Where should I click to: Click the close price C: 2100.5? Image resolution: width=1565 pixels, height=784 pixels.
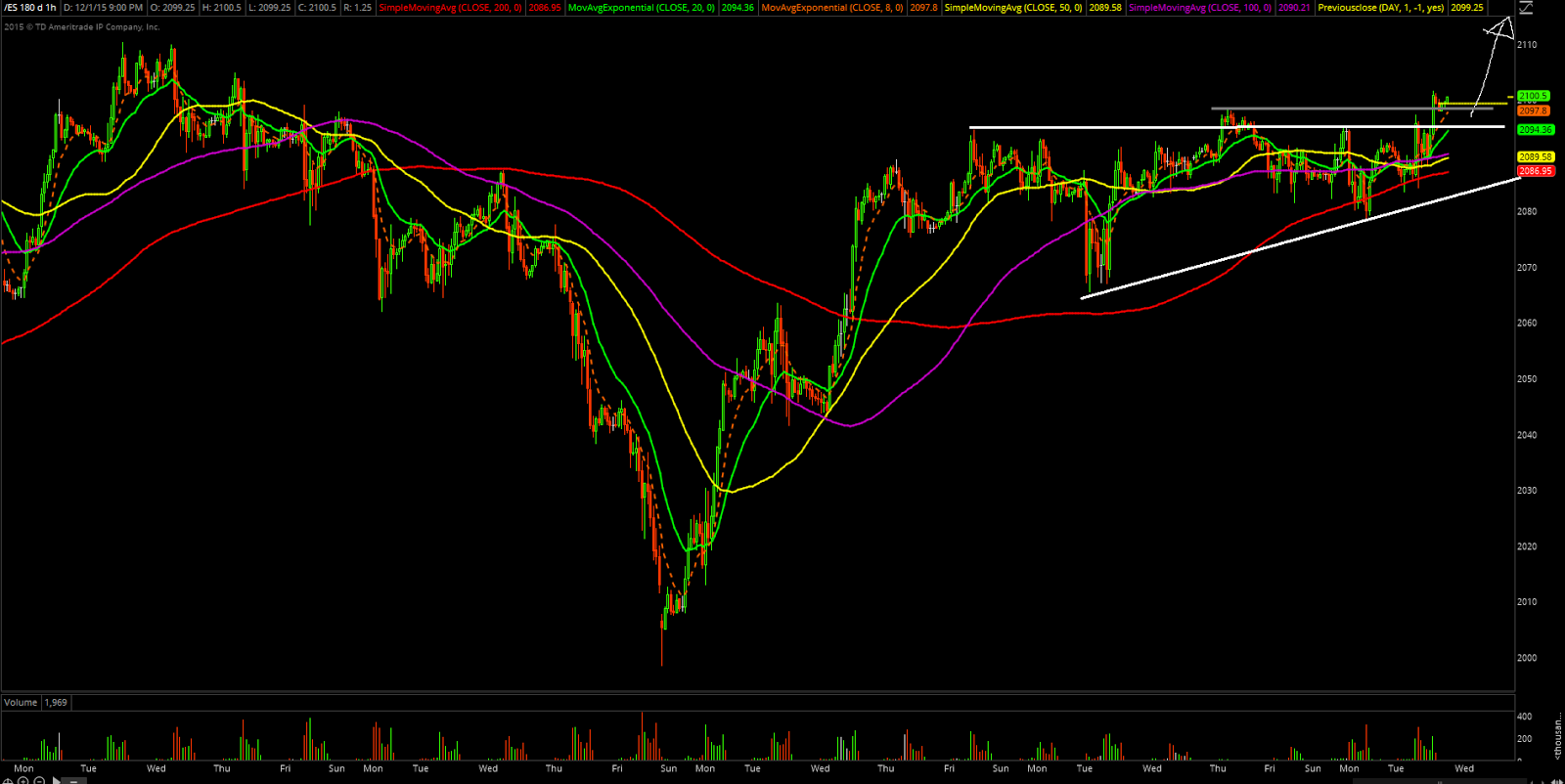click(317, 7)
